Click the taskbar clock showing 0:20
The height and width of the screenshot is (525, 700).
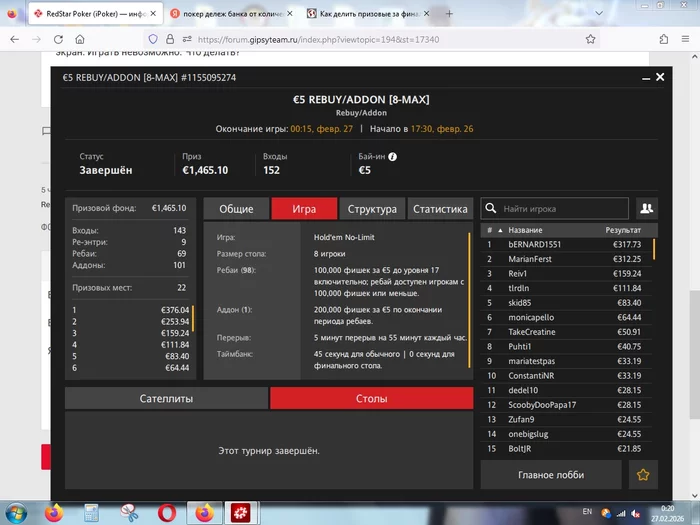(x=667, y=513)
